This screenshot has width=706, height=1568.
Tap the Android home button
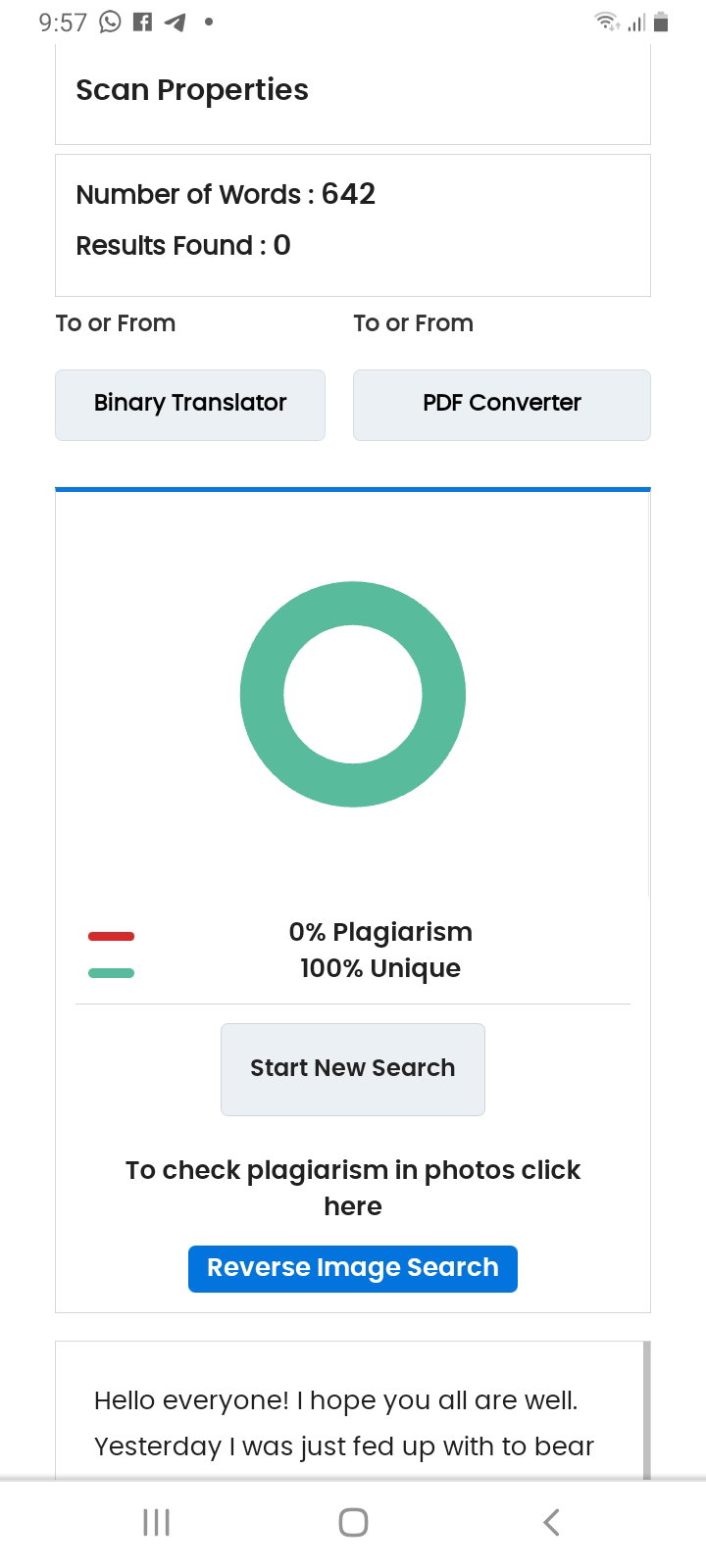[x=353, y=1522]
